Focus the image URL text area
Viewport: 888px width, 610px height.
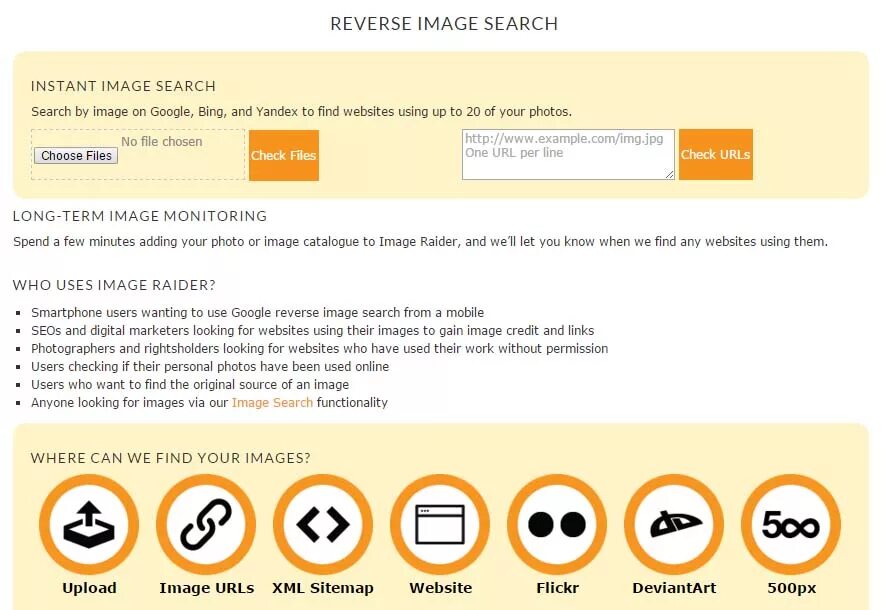[x=568, y=154]
